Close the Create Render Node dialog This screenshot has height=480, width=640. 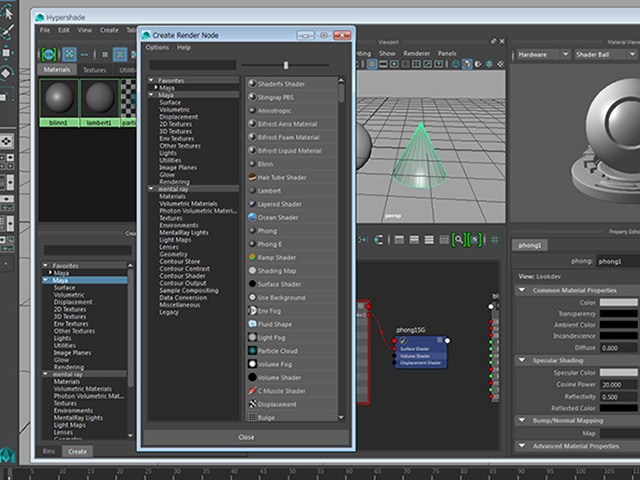246,437
